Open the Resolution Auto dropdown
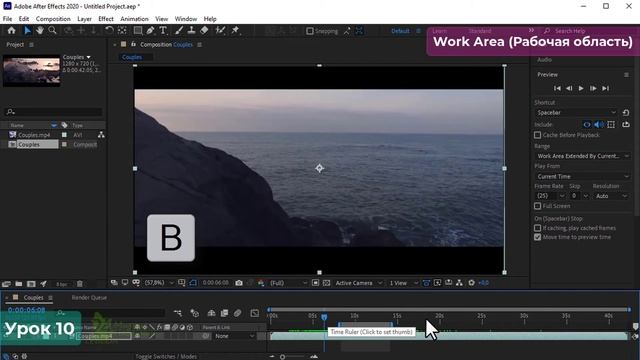640x360 pixels. 611,196
